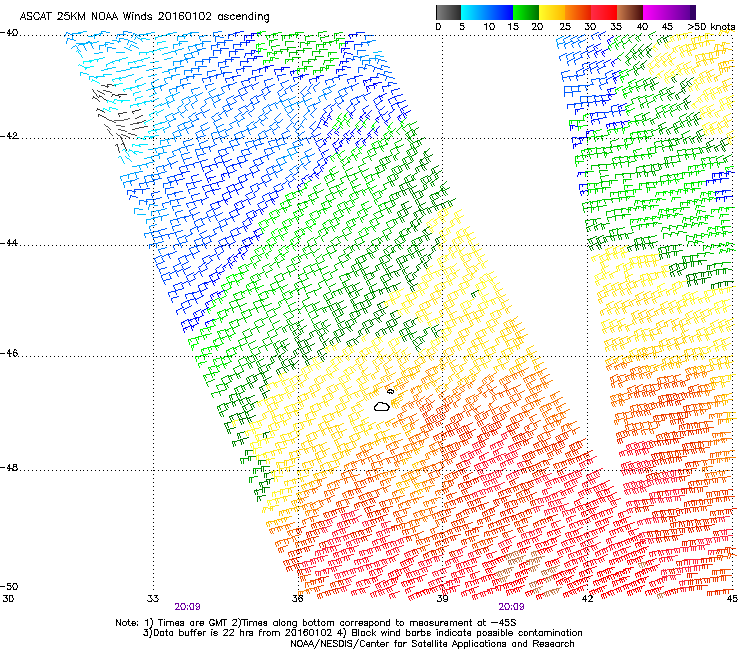740x650 pixels.
Task: Click the latitude label '-40'
Action: point(9,33)
